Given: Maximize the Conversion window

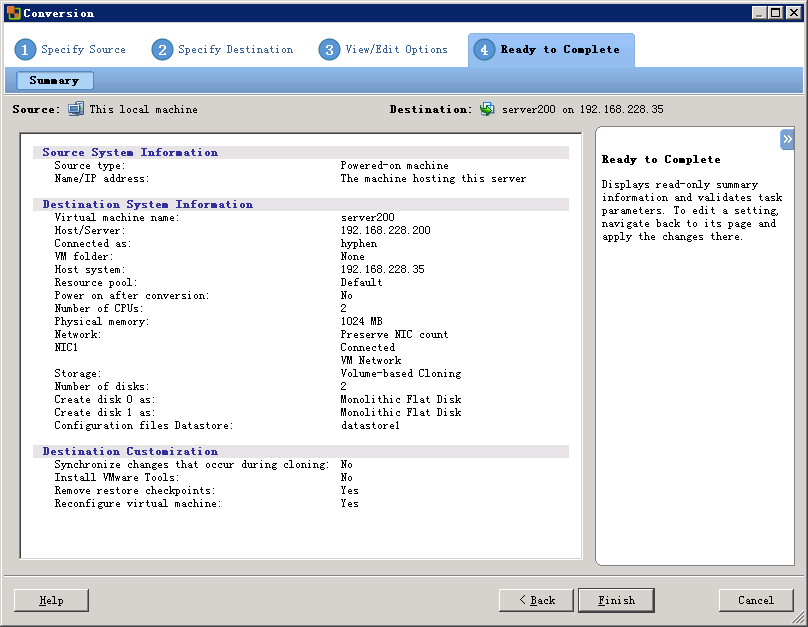Looking at the screenshot, I should click(x=775, y=13).
